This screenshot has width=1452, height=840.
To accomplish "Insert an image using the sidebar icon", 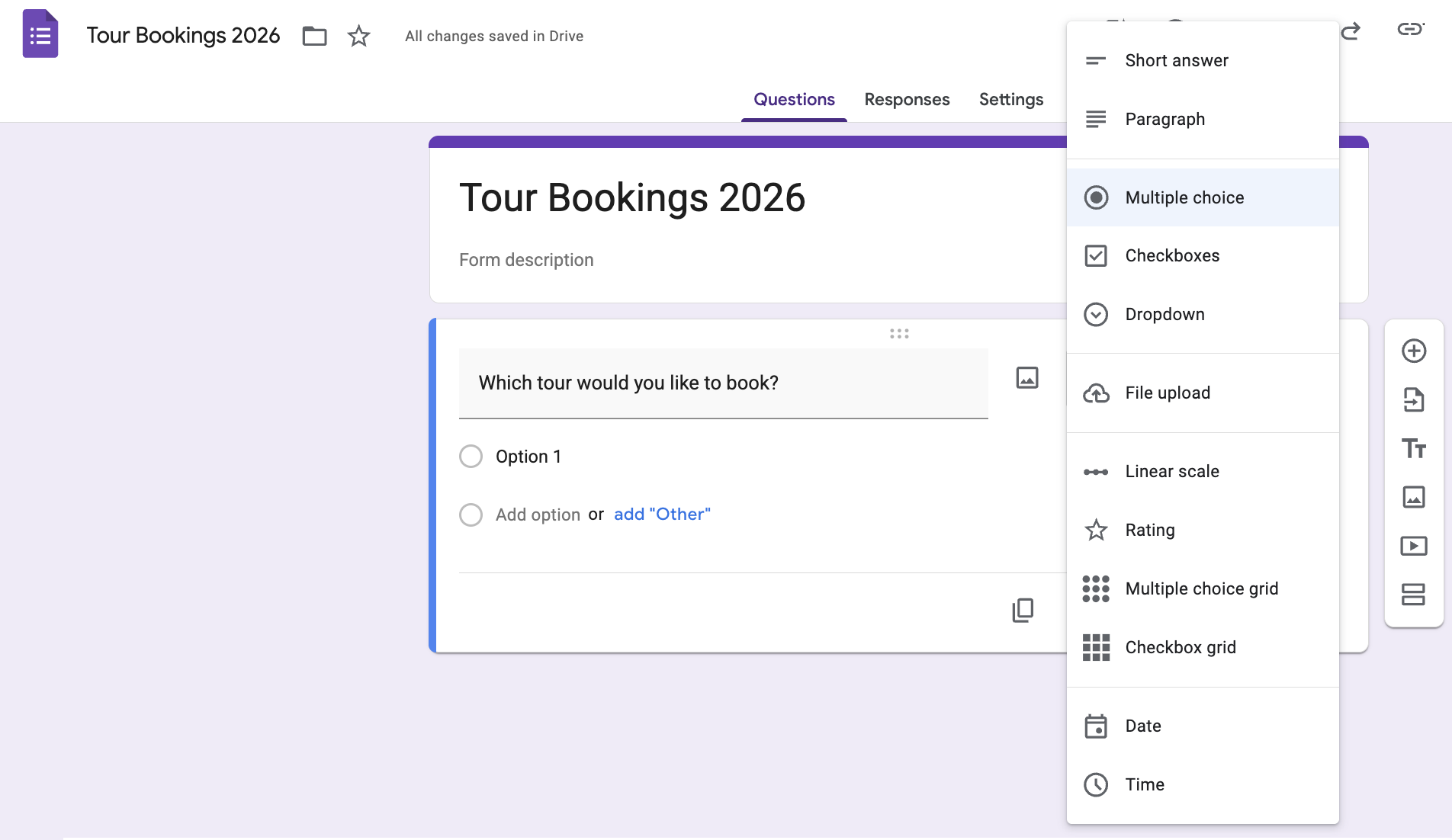I will (1415, 497).
